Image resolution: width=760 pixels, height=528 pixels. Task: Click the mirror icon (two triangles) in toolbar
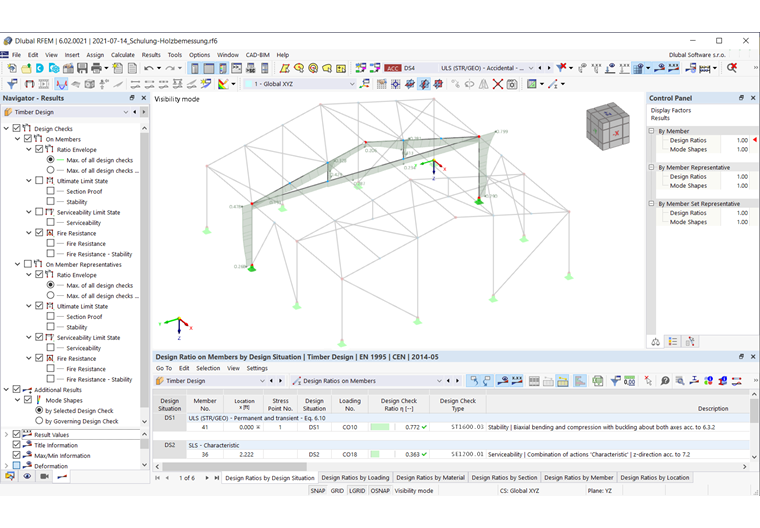[x=483, y=84]
